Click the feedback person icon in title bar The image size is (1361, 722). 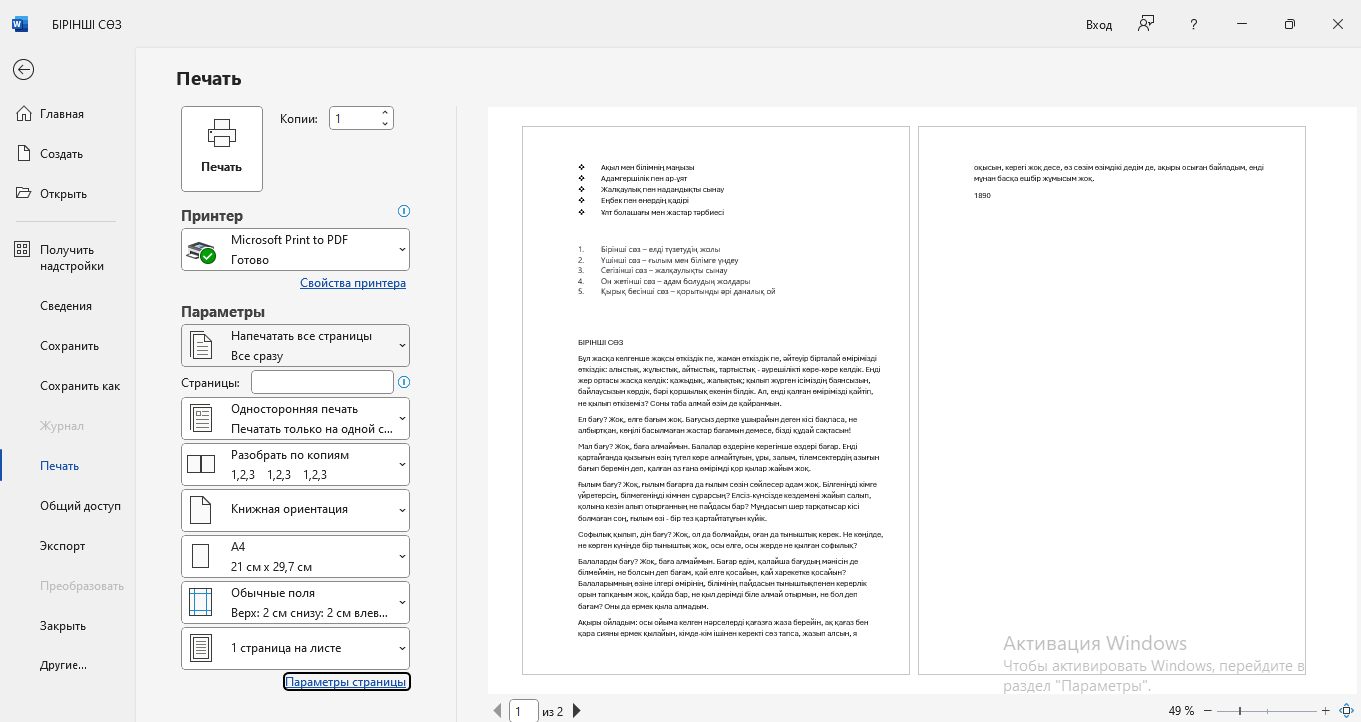click(1147, 24)
